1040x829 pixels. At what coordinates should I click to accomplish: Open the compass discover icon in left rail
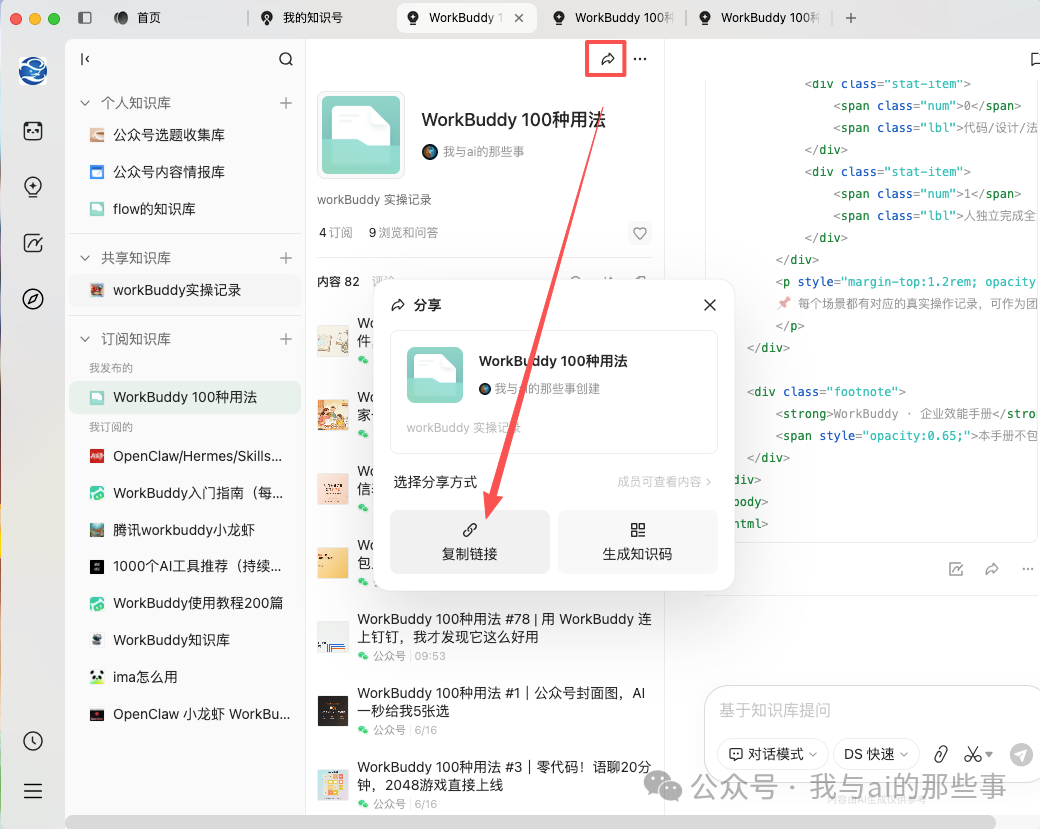(x=32, y=299)
